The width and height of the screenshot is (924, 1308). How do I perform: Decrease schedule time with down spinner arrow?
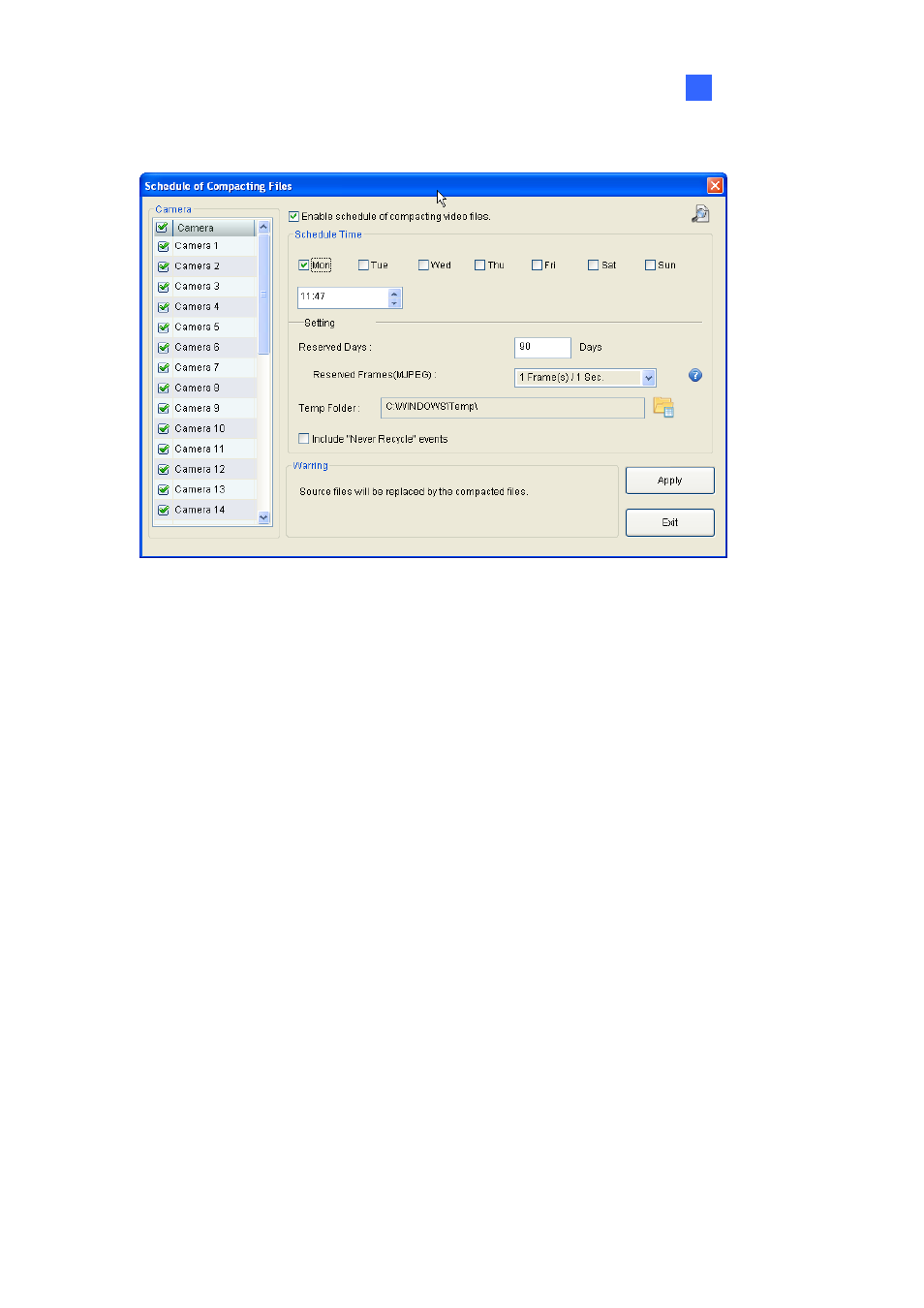394,303
